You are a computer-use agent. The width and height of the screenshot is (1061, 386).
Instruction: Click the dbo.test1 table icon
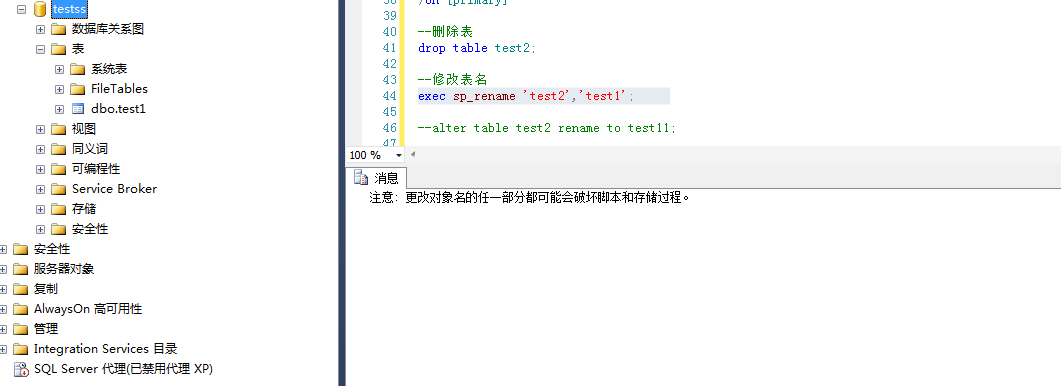[x=78, y=109]
